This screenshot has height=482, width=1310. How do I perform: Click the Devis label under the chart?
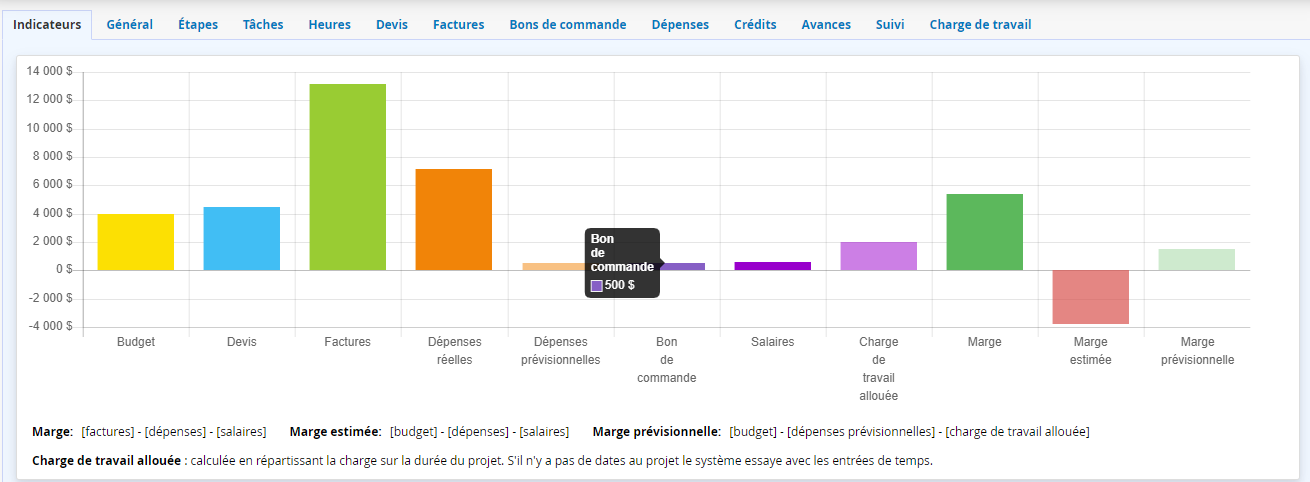pyautogui.click(x=242, y=342)
